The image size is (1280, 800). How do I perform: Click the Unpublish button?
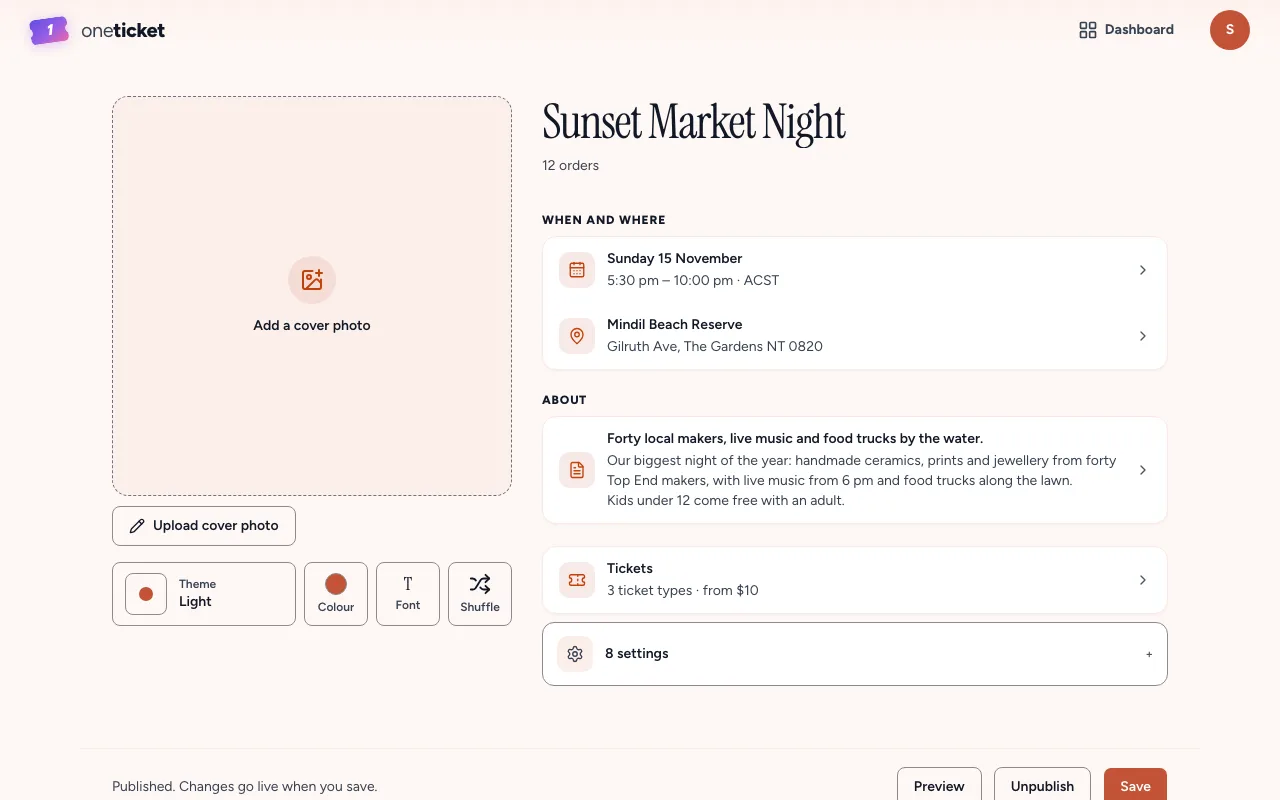[1042, 786]
